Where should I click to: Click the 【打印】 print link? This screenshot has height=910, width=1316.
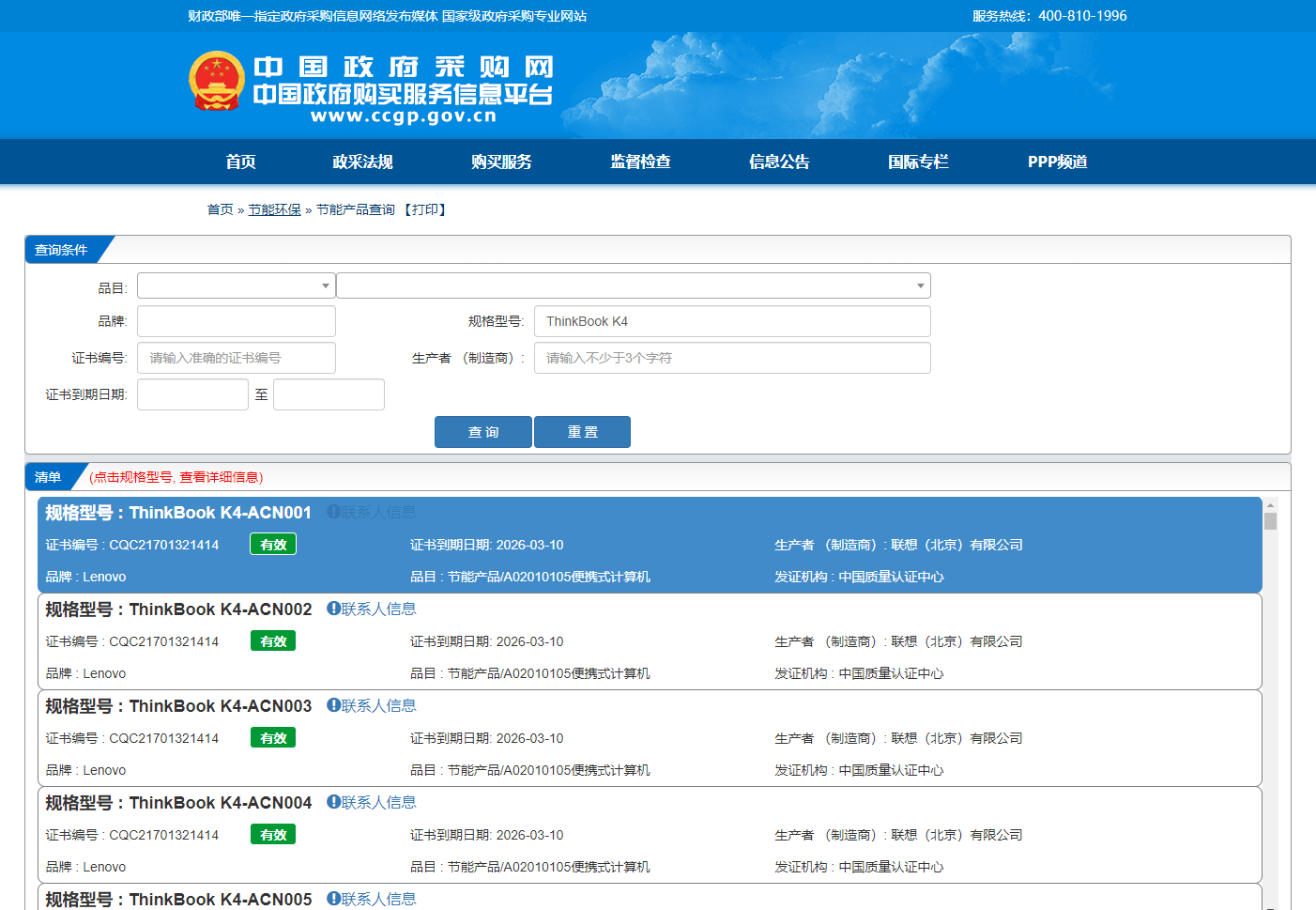[425, 209]
